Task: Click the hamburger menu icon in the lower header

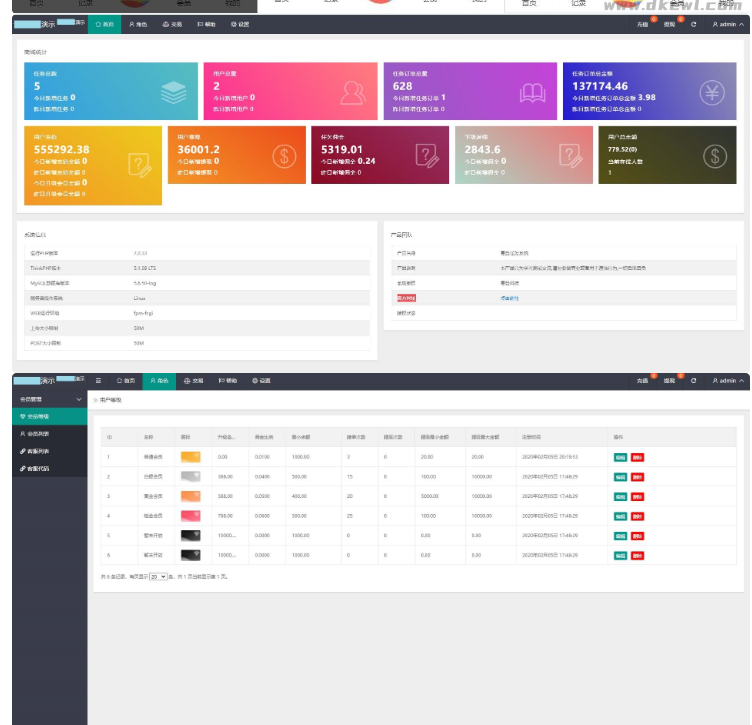Action: coord(98,381)
